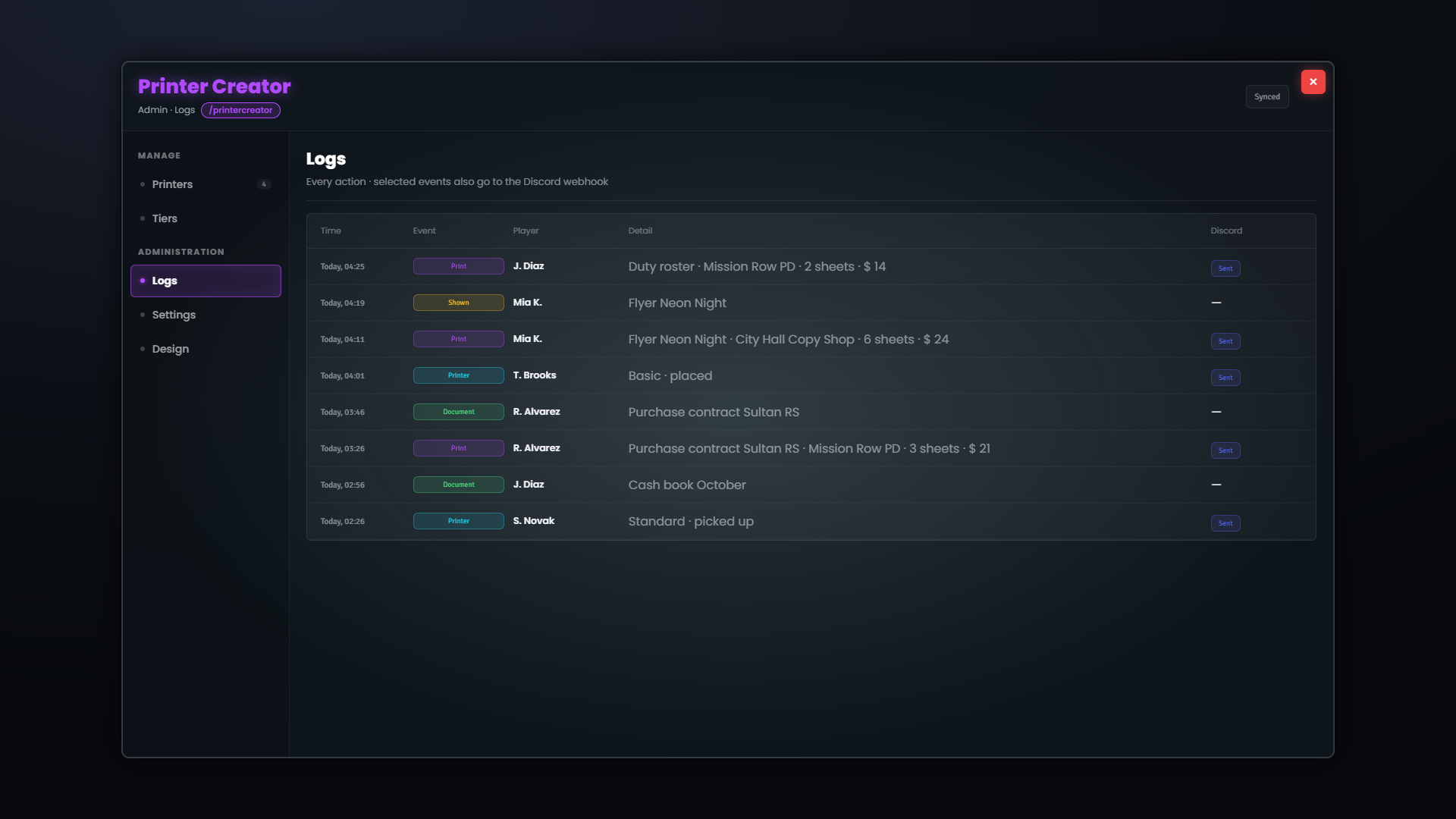This screenshot has height=819, width=1456.
Task: Click the yellow Shown event tag
Action: [459, 303]
